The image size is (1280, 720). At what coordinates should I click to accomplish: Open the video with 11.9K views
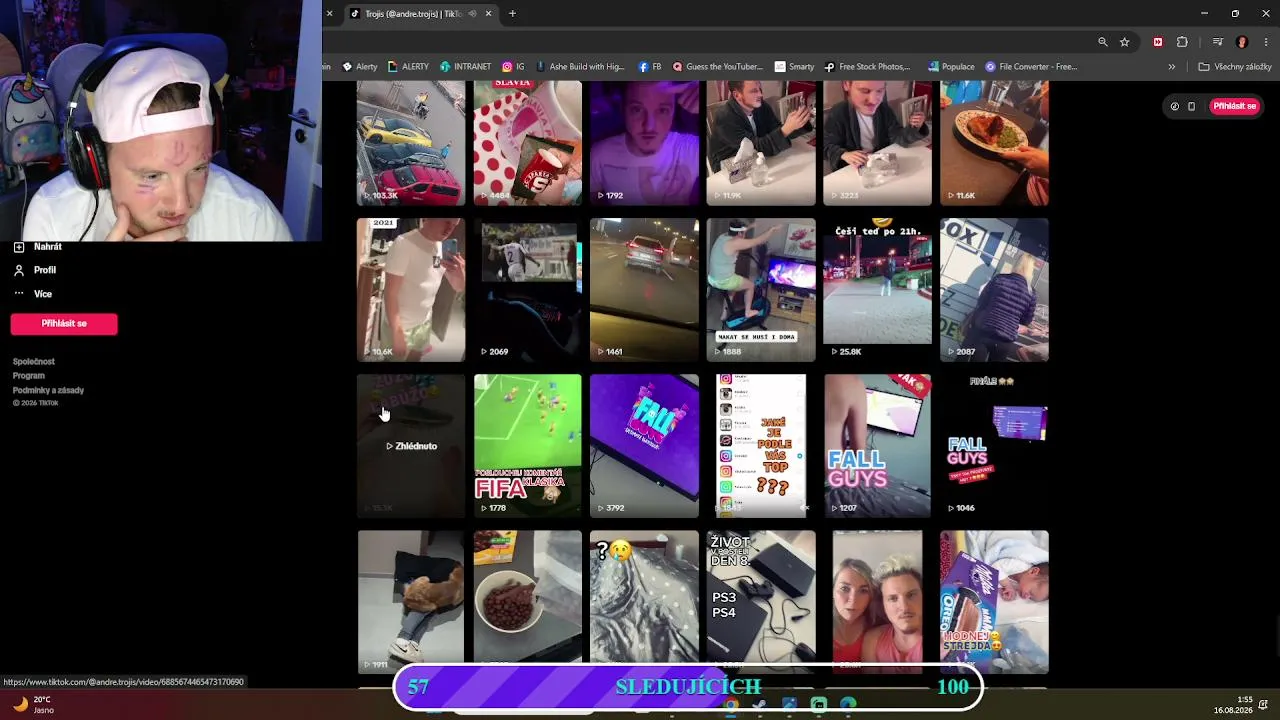click(x=761, y=143)
